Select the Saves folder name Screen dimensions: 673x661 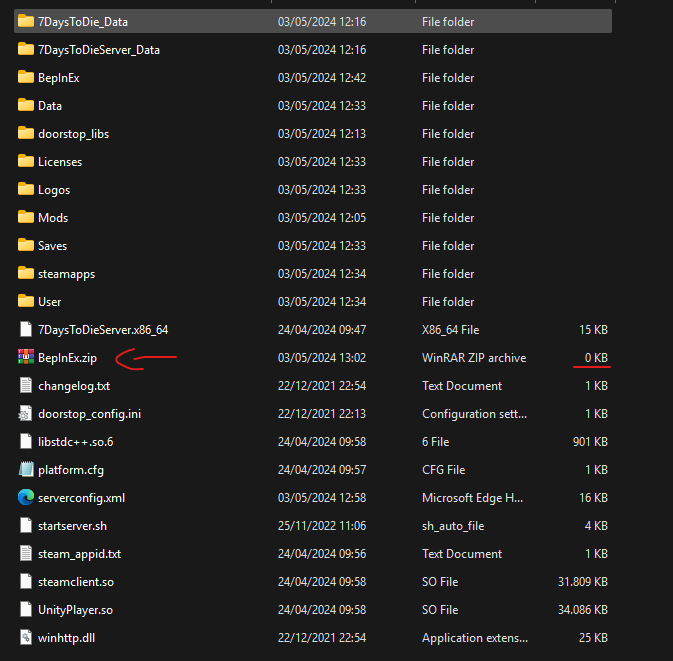[52, 246]
